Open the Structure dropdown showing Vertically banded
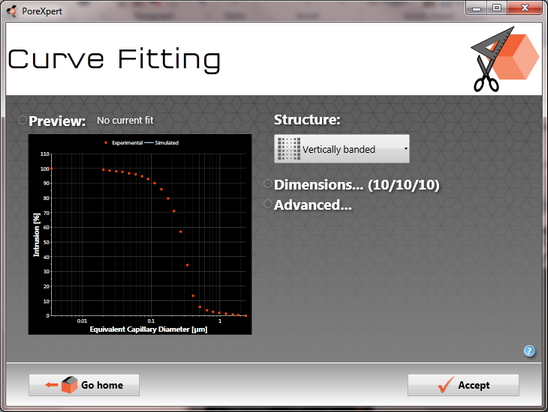The image size is (548, 412). 342,149
